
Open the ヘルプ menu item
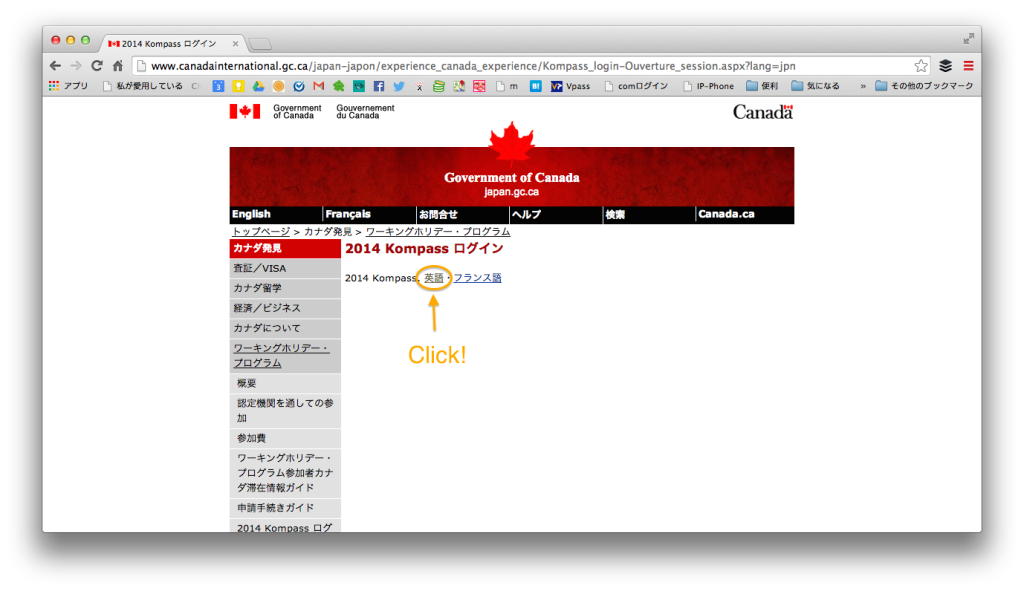[x=526, y=214]
